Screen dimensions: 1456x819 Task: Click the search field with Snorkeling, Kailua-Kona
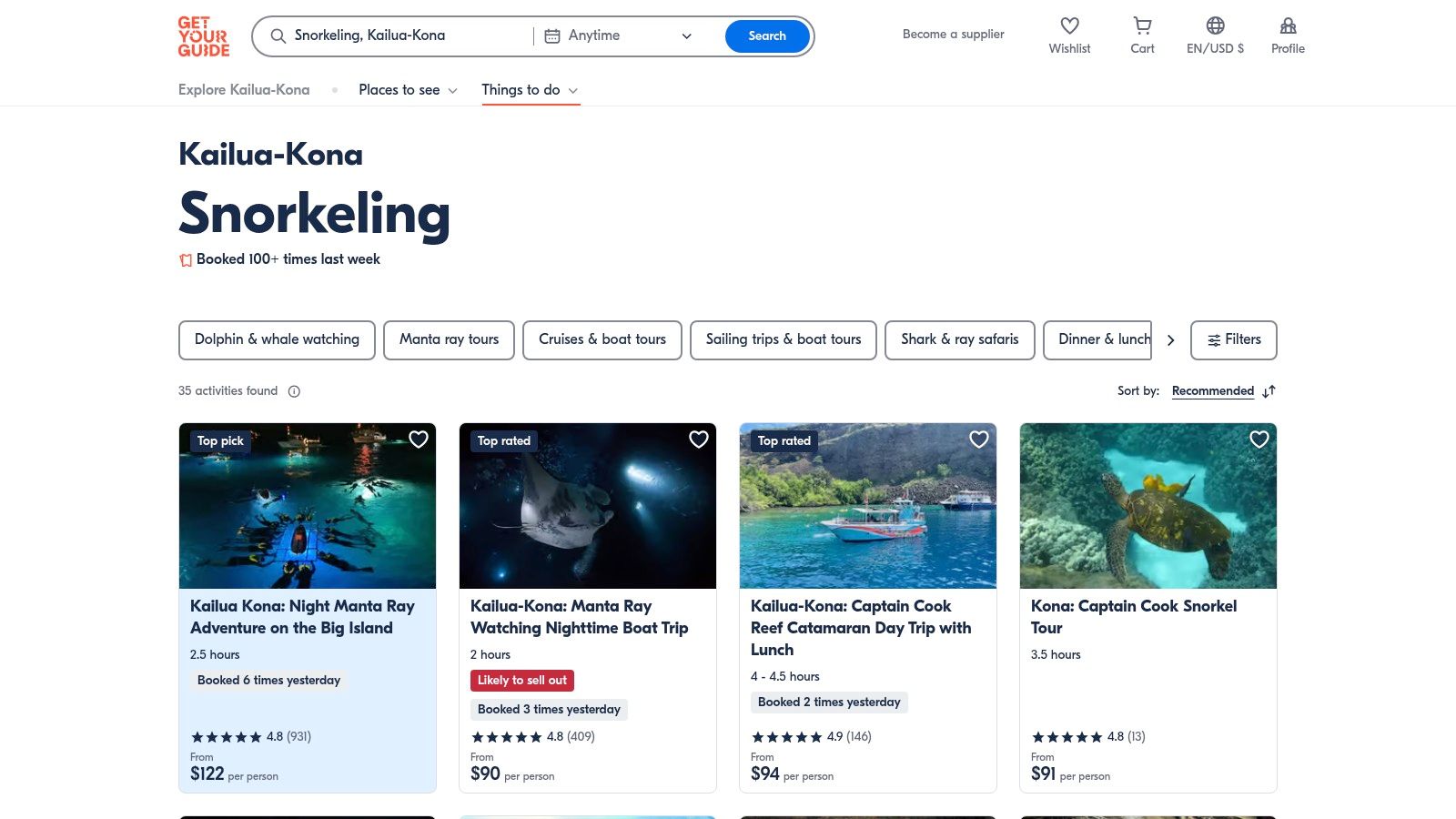click(400, 36)
